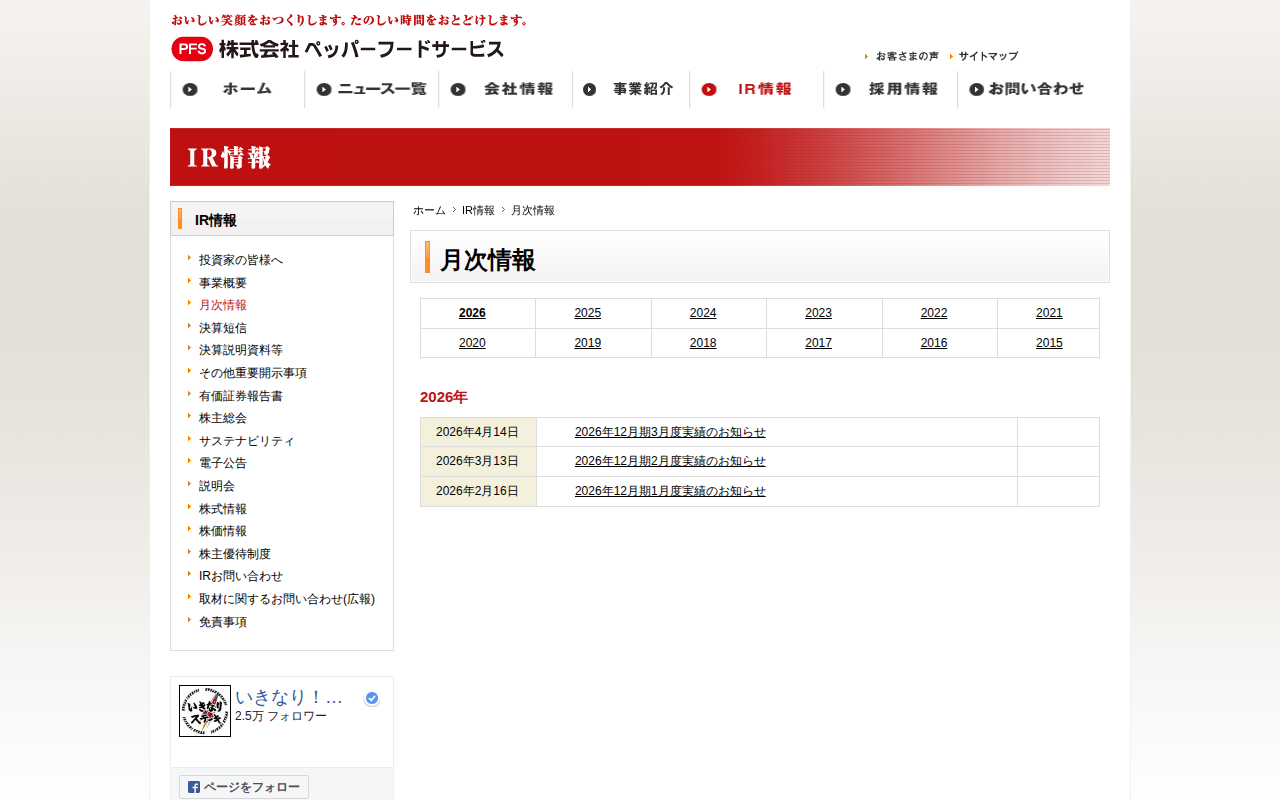Open the いきなりステーキ Facebook page thumbnail

[205, 711]
